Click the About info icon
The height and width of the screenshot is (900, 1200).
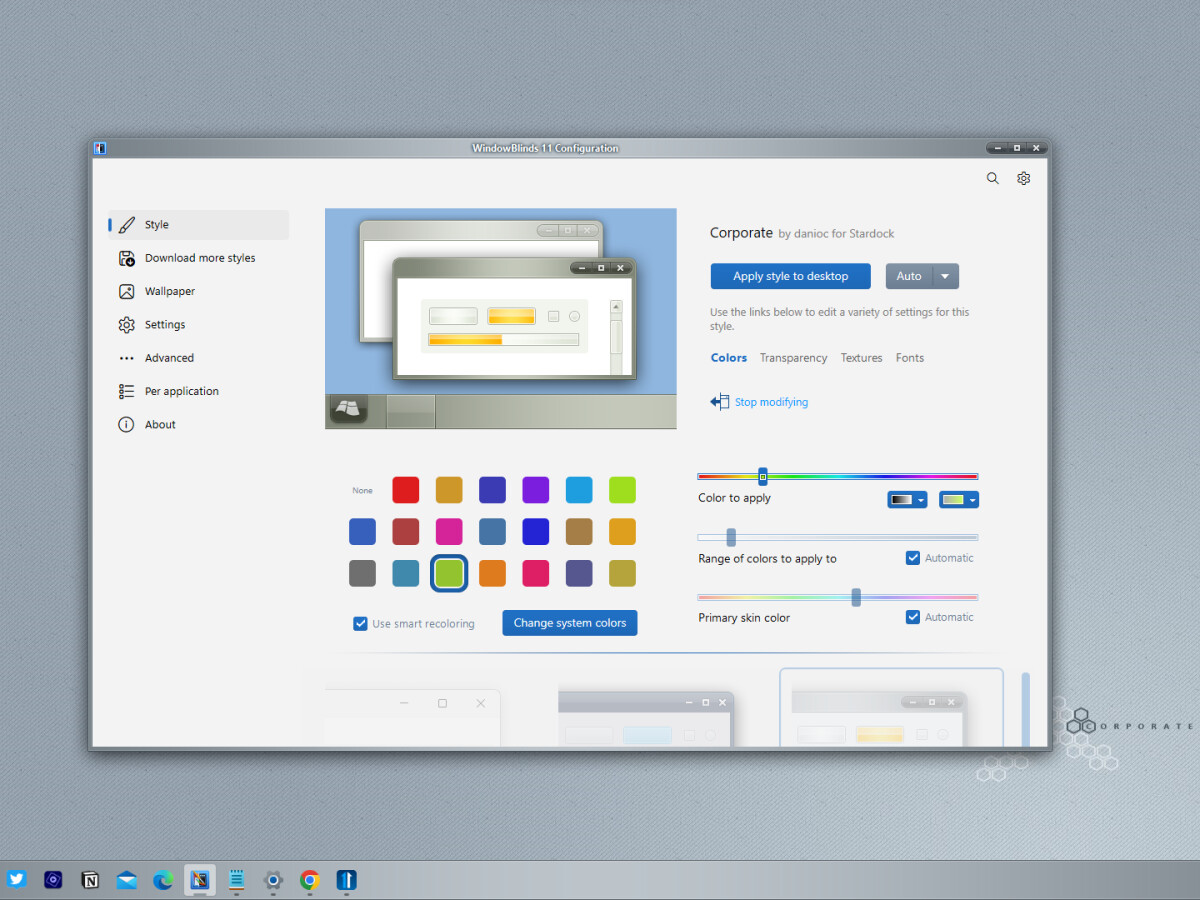tap(126, 424)
